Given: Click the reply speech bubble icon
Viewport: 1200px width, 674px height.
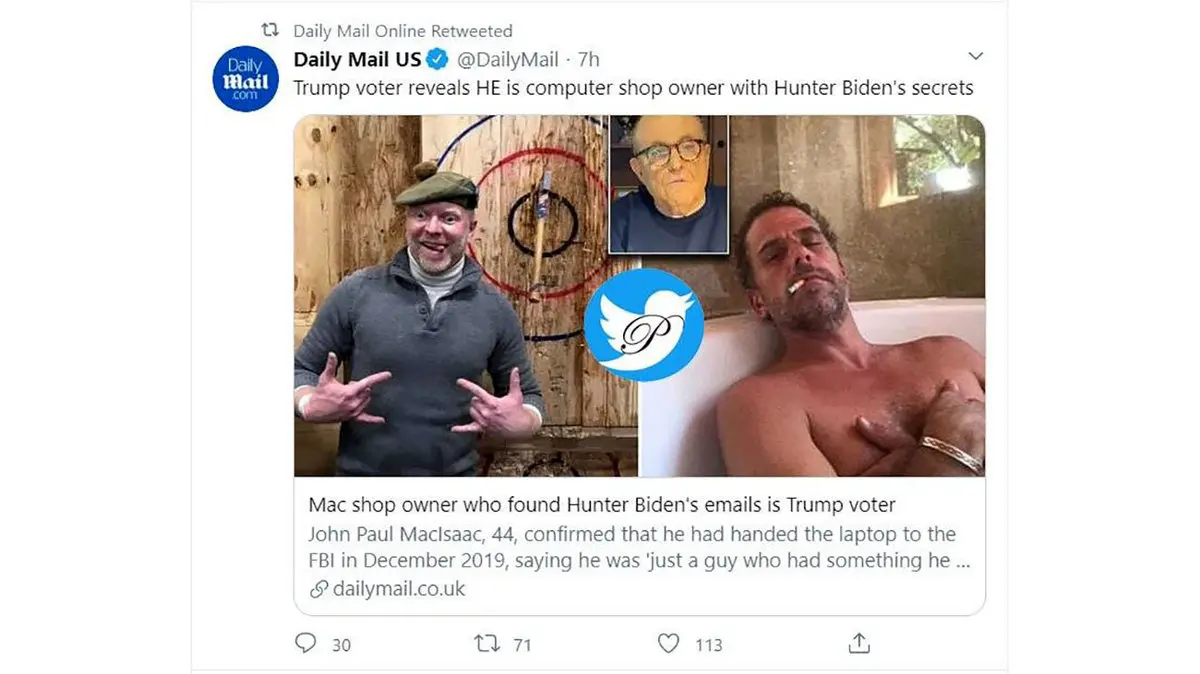Looking at the screenshot, I should click(x=306, y=643).
